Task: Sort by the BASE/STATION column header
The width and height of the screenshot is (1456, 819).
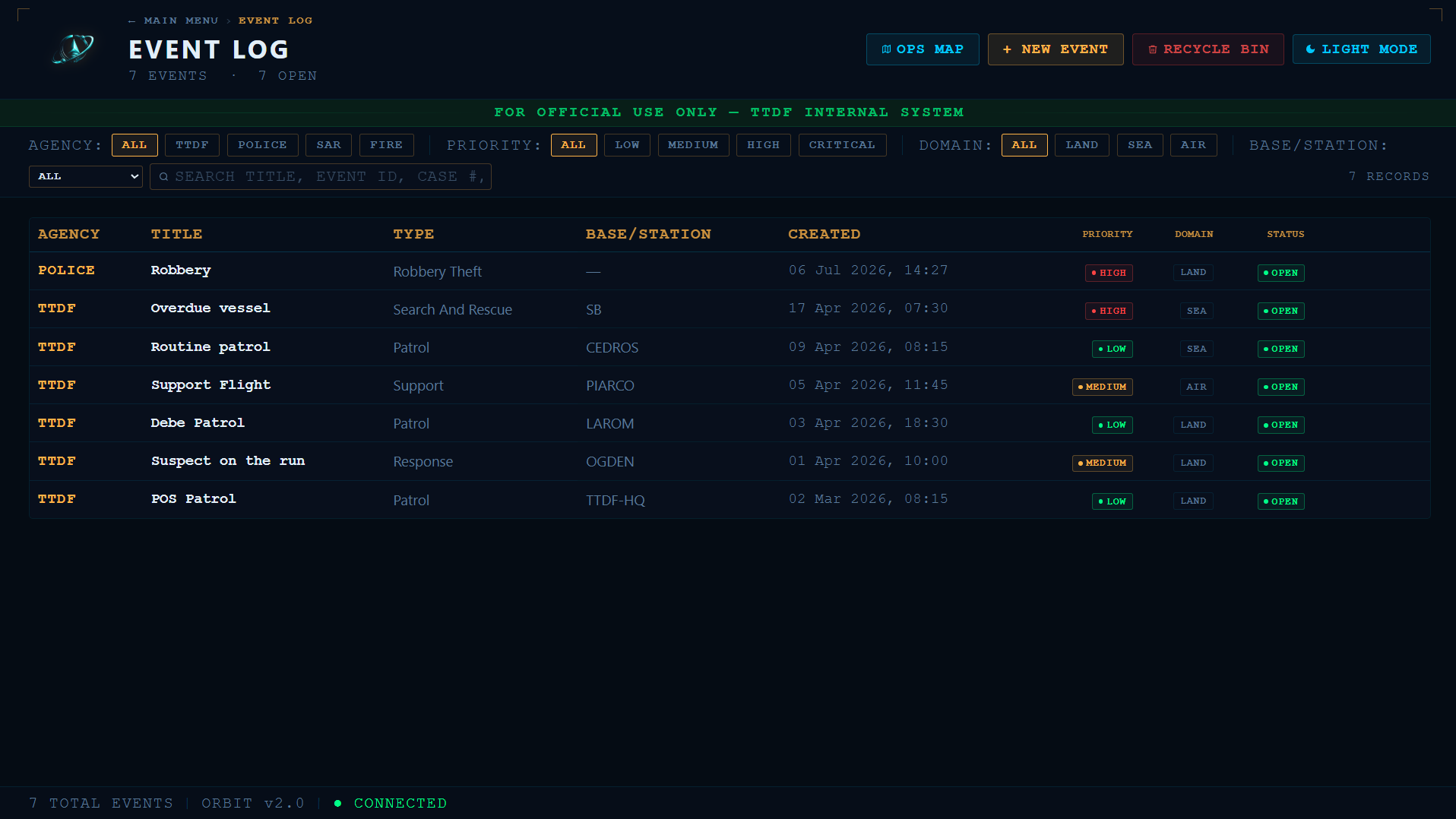Action: 648,234
